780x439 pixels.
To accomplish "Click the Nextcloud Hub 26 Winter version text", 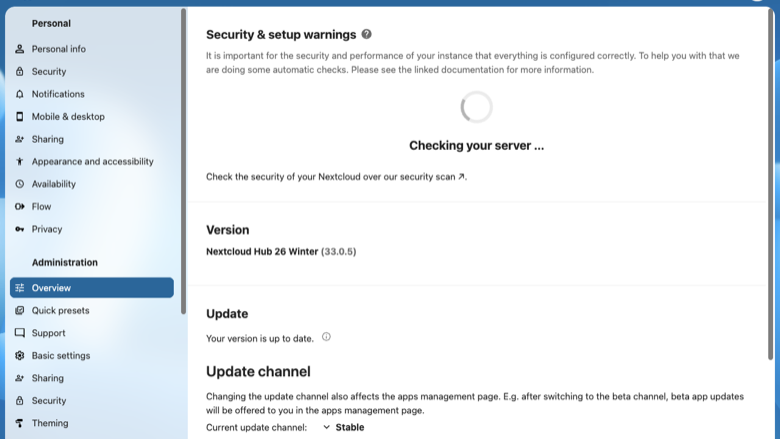I will [x=281, y=252].
